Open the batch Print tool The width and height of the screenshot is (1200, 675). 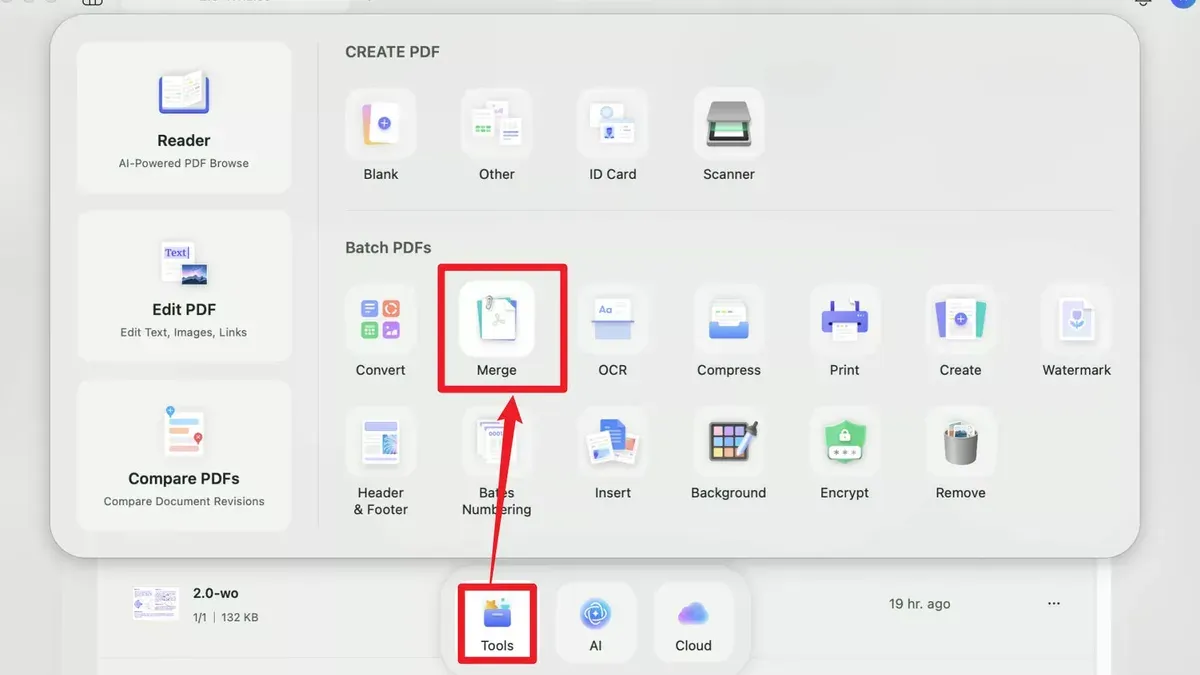tap(845, 332)
